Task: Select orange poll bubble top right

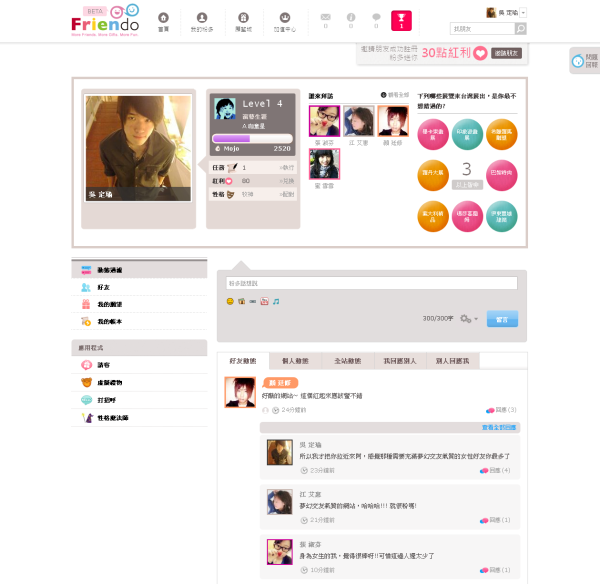Action: tap(502, 134)
